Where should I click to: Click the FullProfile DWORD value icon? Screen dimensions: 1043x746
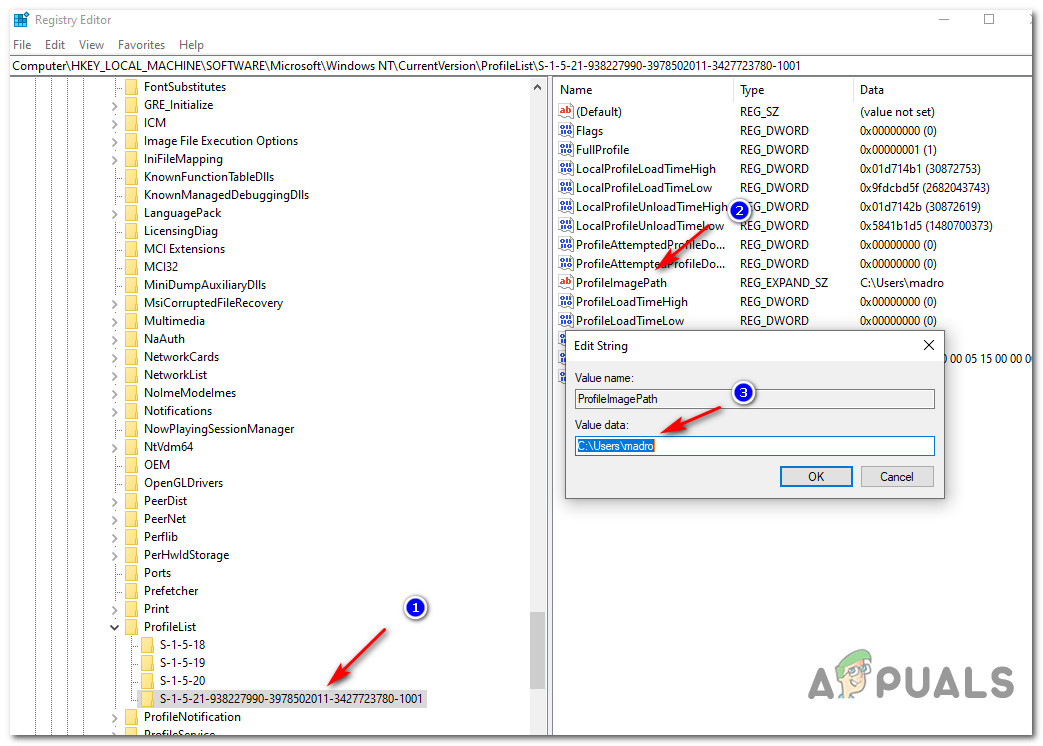click(565, 150)
